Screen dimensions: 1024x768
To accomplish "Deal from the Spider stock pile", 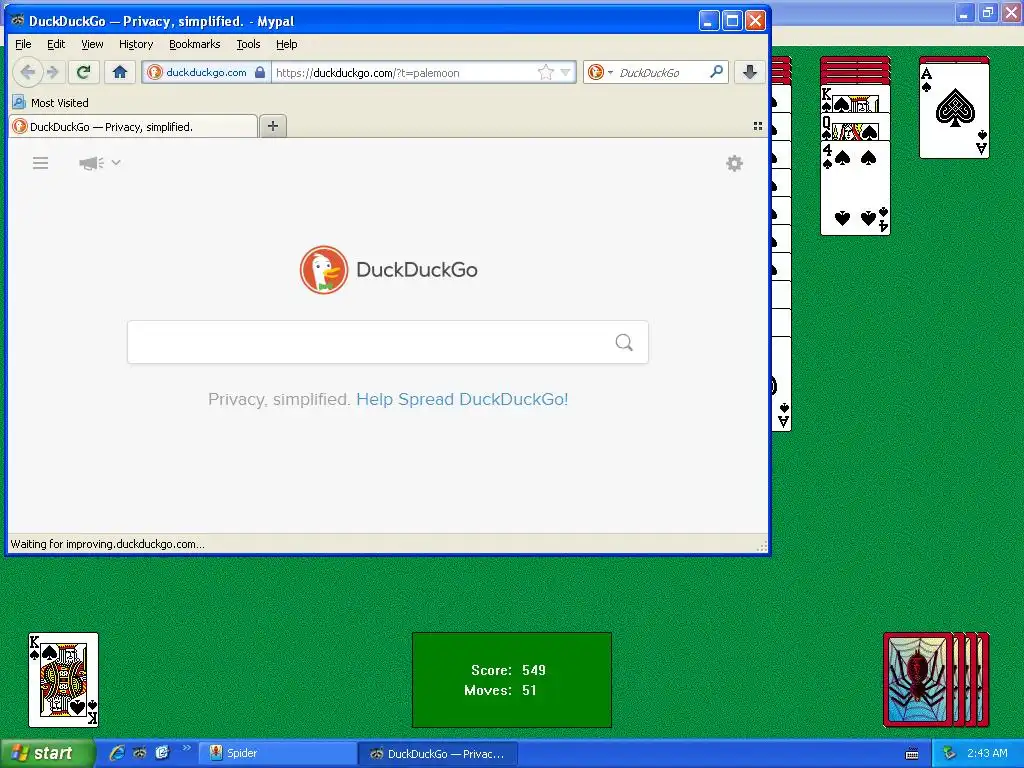I will click(936, 679).
